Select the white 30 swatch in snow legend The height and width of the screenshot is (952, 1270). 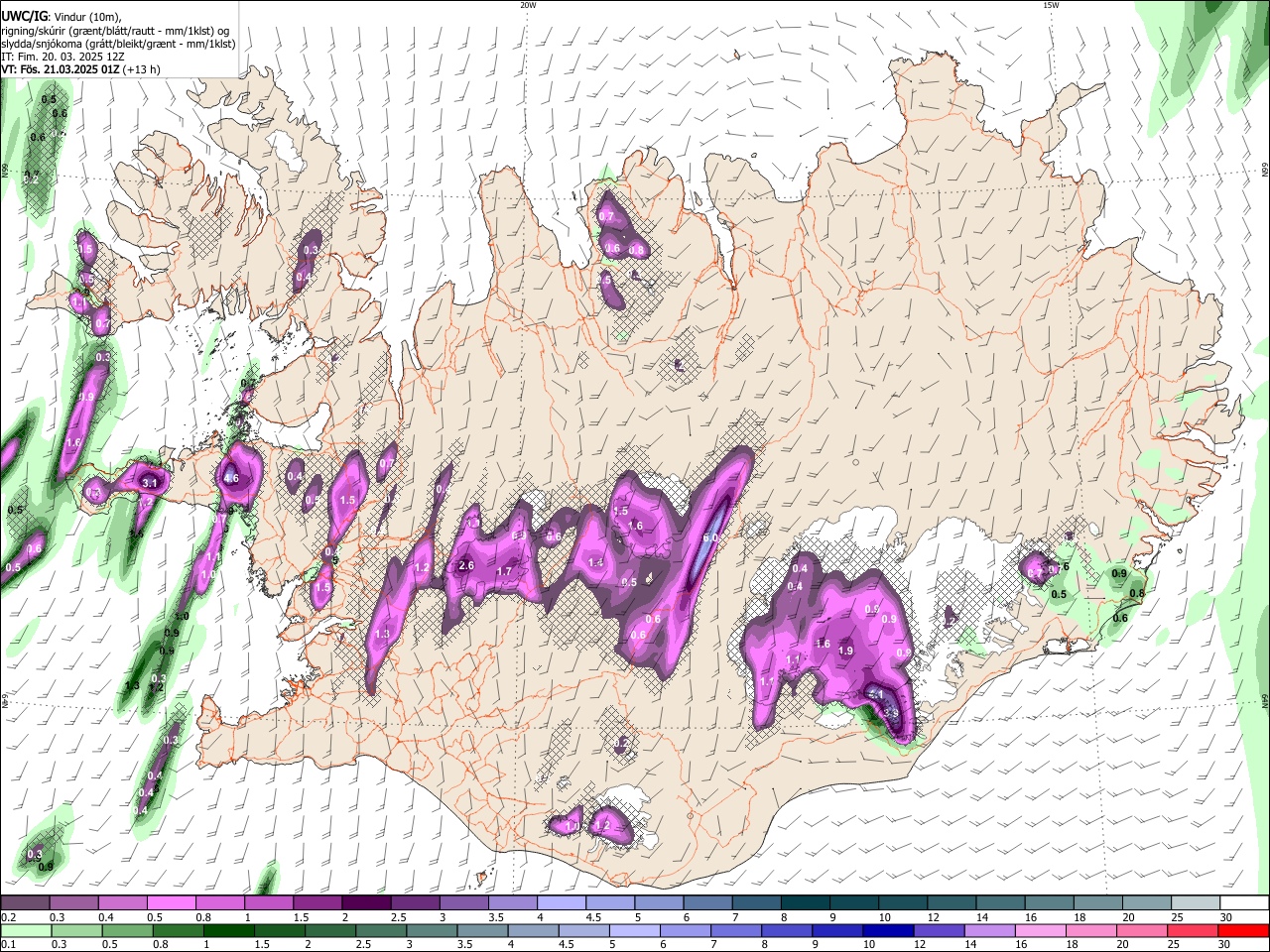(1244, 902)
